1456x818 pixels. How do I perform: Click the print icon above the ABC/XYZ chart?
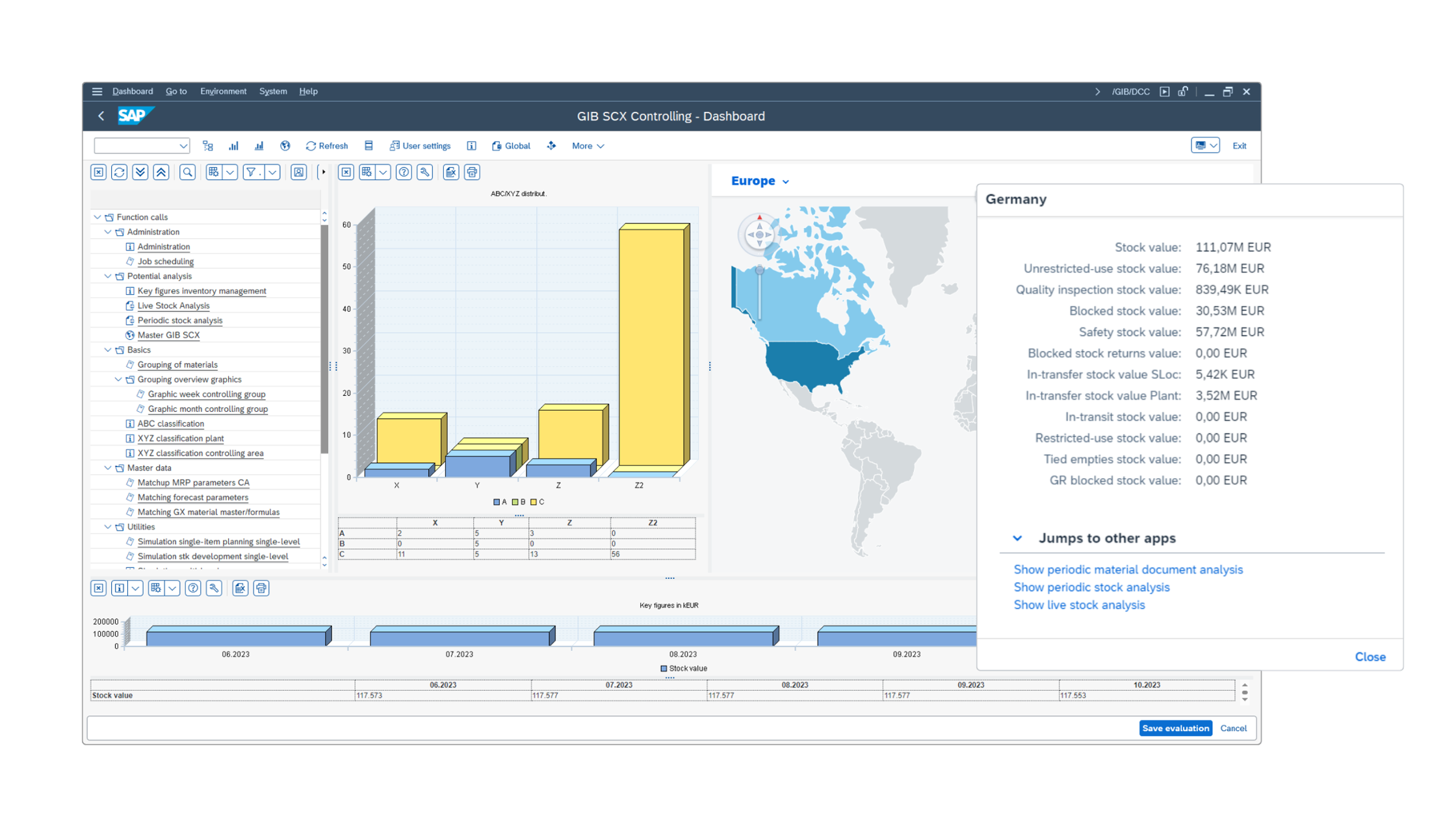point(472,172)
